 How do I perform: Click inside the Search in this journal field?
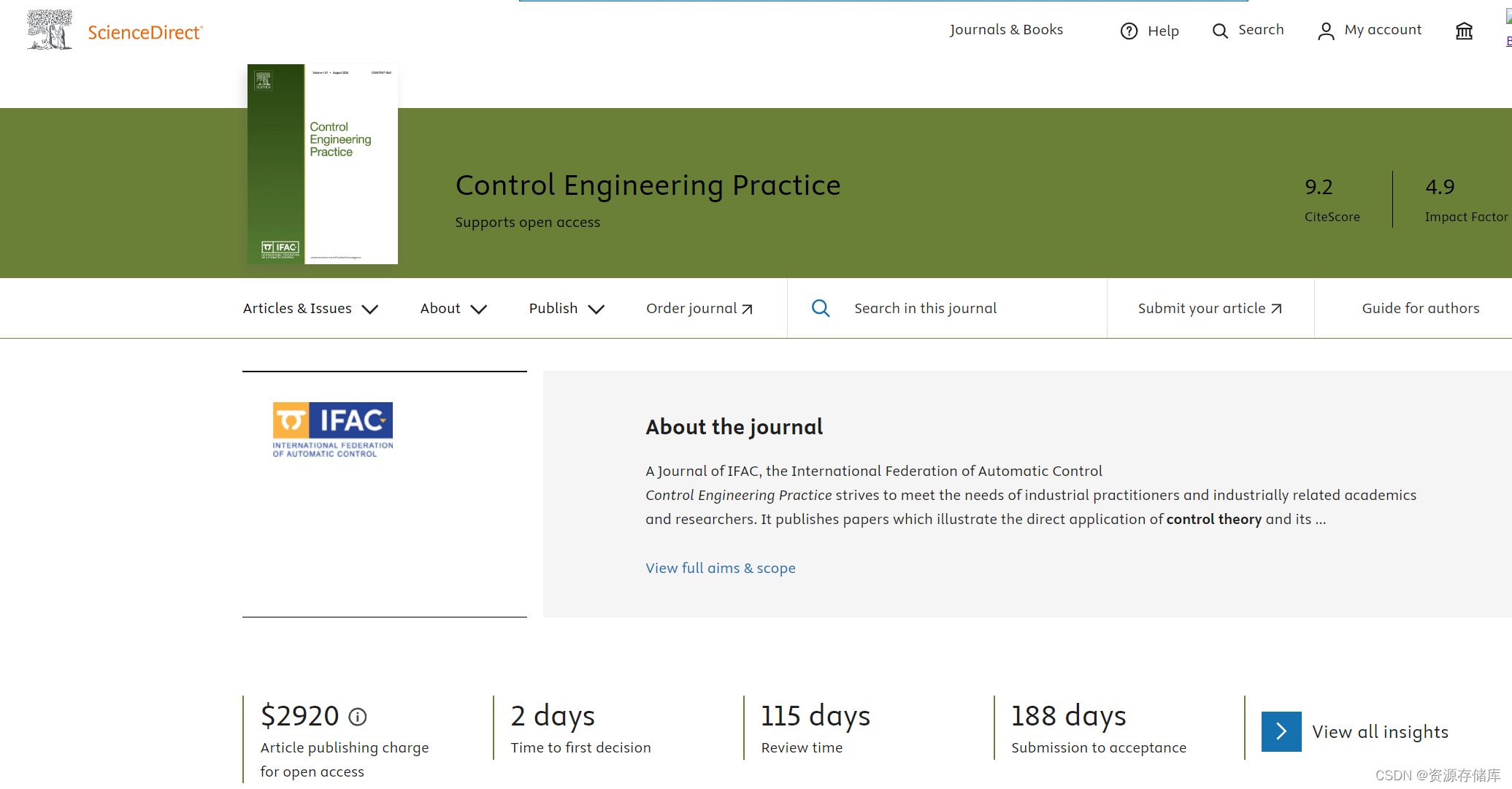pyautogui.click(x=926, y=308)
